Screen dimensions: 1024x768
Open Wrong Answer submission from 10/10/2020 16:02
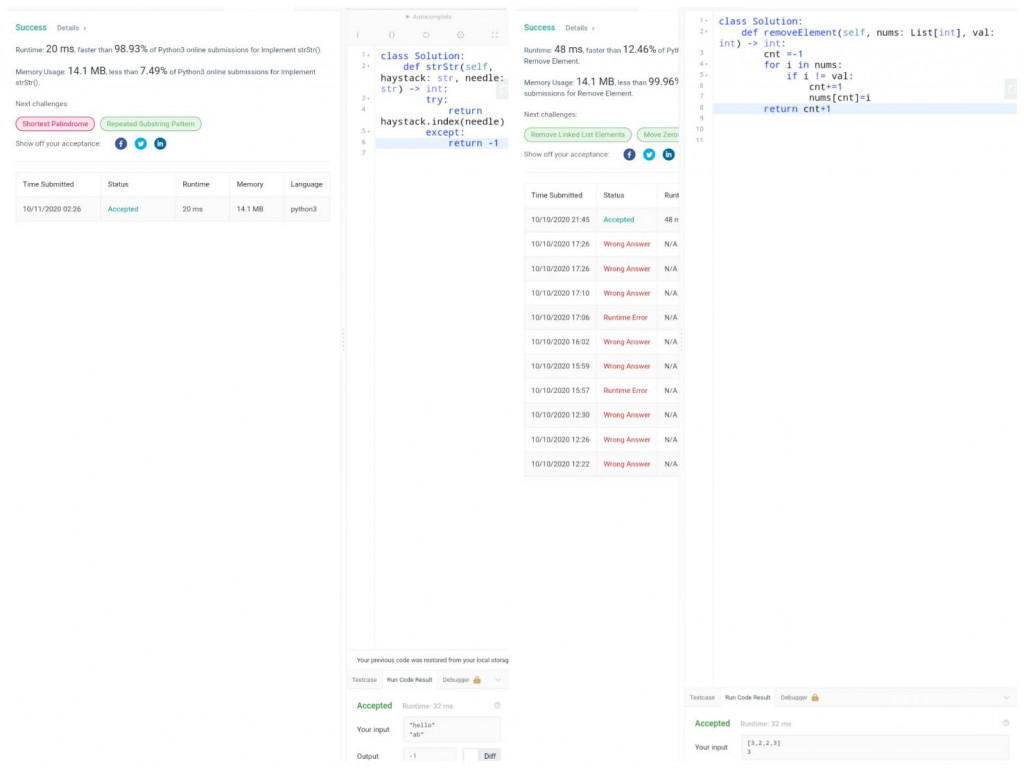626,342
